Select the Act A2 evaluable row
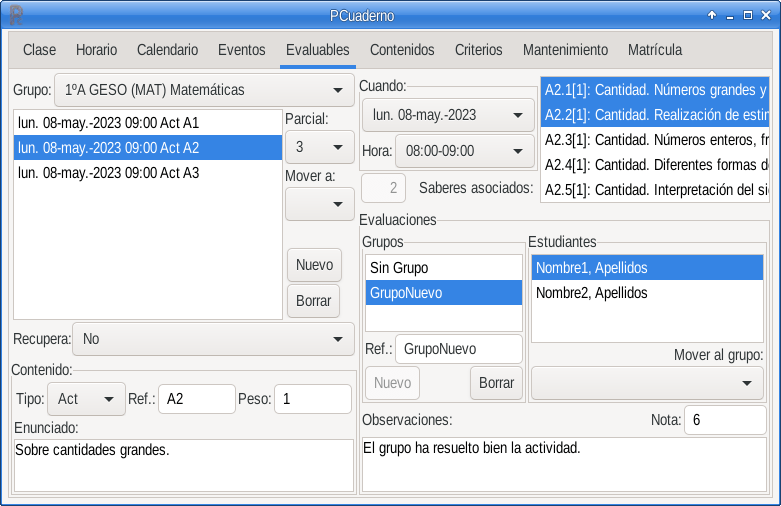Image resolution: width=781 pixels, height=506 pixels. pyautogui.click(x=148, y=147)
